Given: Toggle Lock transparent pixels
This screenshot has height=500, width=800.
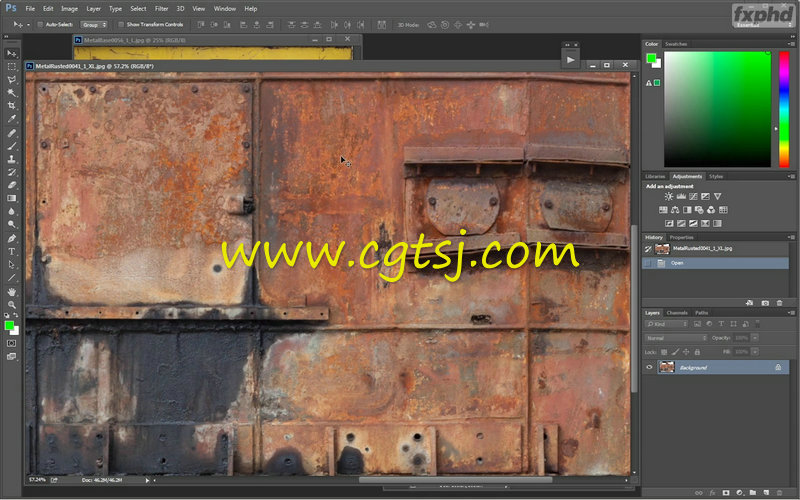Looking at the screenshot, I should [664, 352].
